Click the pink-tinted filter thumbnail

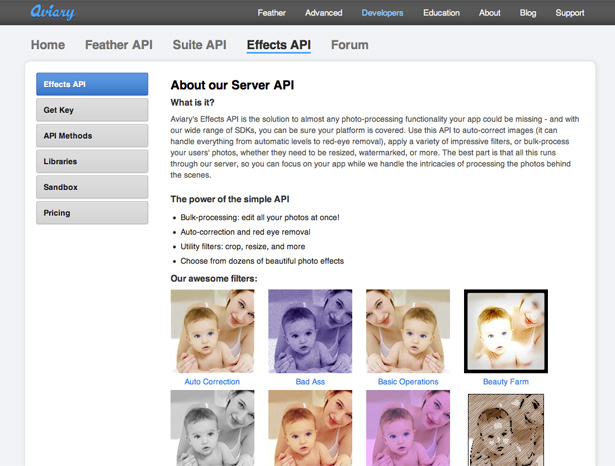coord(408,428)
